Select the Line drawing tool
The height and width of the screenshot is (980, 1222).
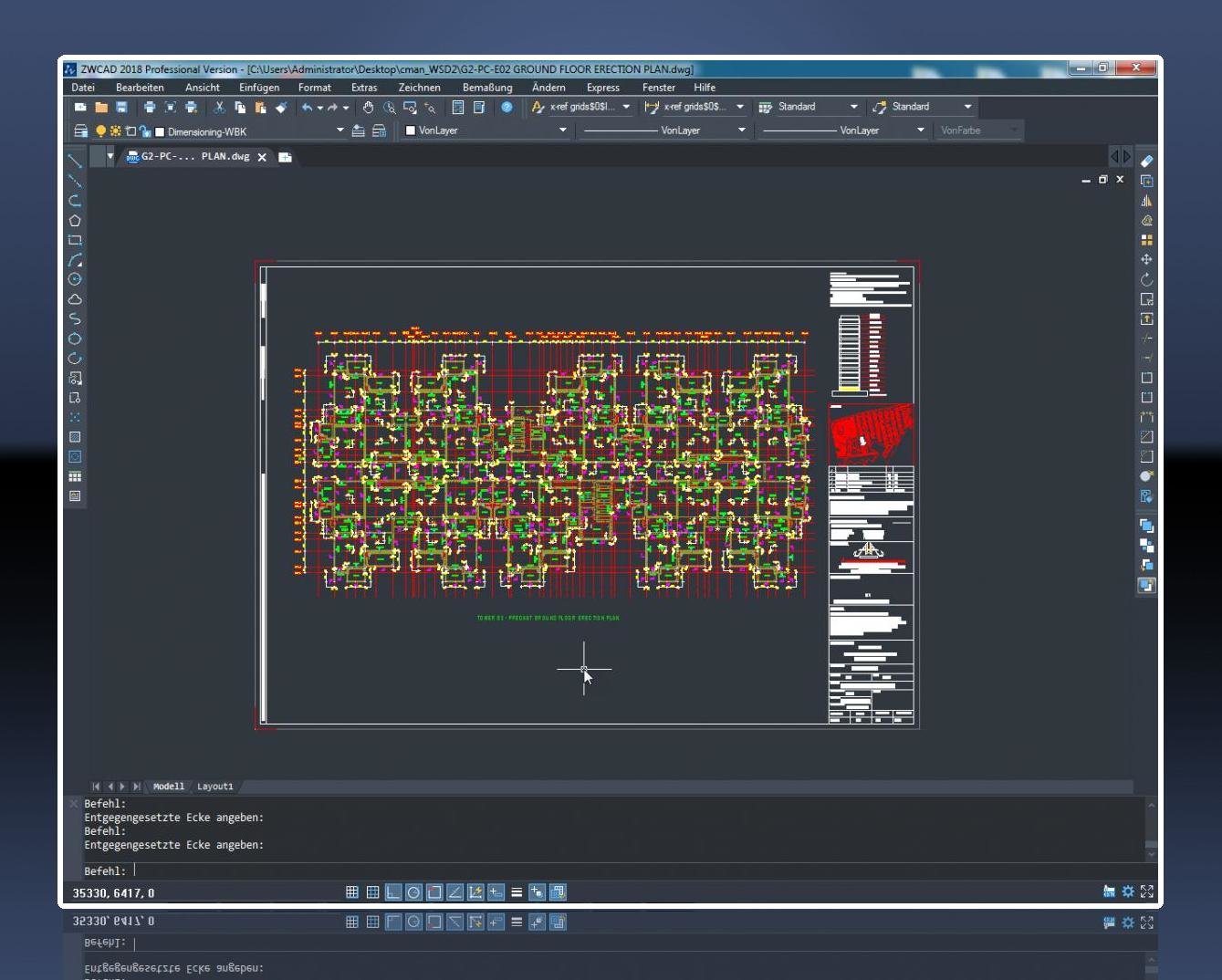[x=75, y=161]
